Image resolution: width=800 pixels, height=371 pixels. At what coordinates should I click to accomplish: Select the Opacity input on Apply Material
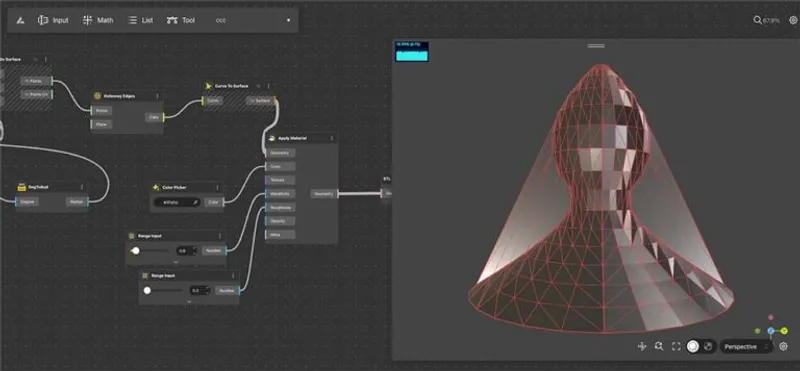[x=280, y=221]
